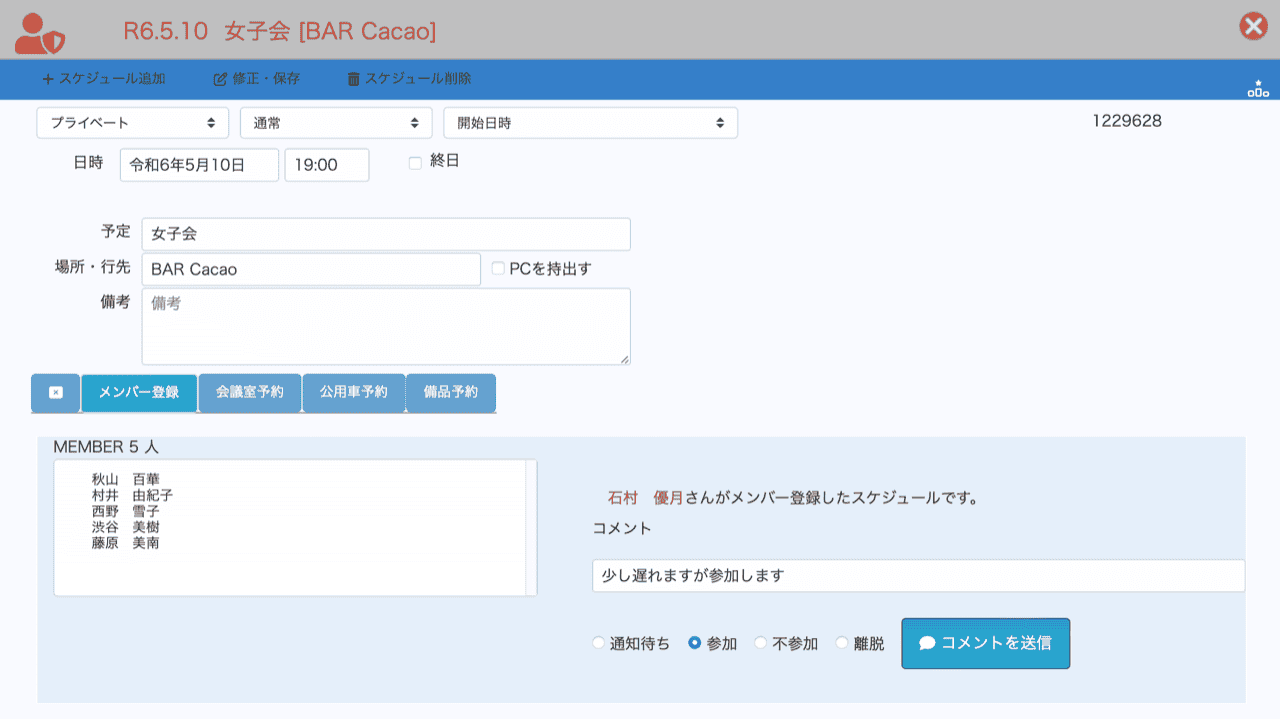Viewport: 1280px width, 719px height.
Task: Open the 開始日時 dropdown
Action: tap(590, 123)
